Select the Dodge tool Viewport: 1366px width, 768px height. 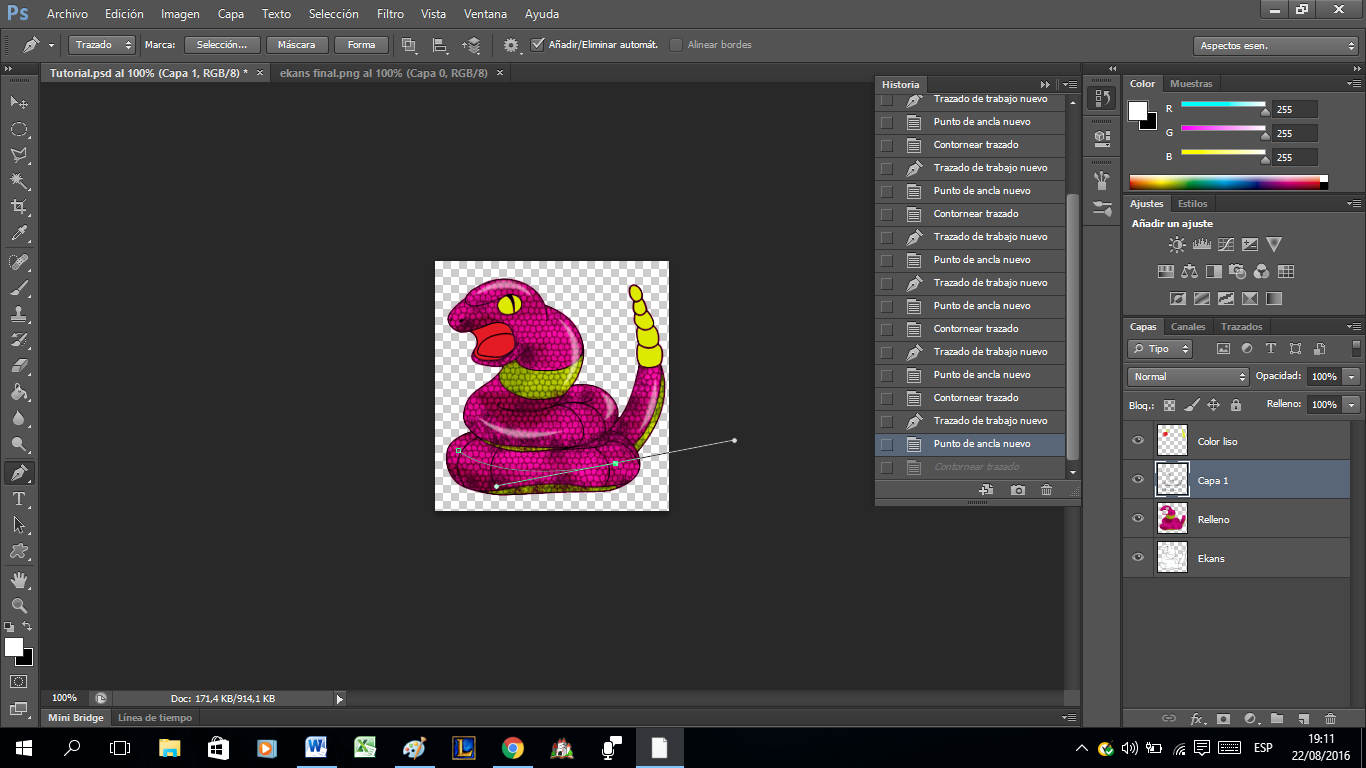[19, 444]
